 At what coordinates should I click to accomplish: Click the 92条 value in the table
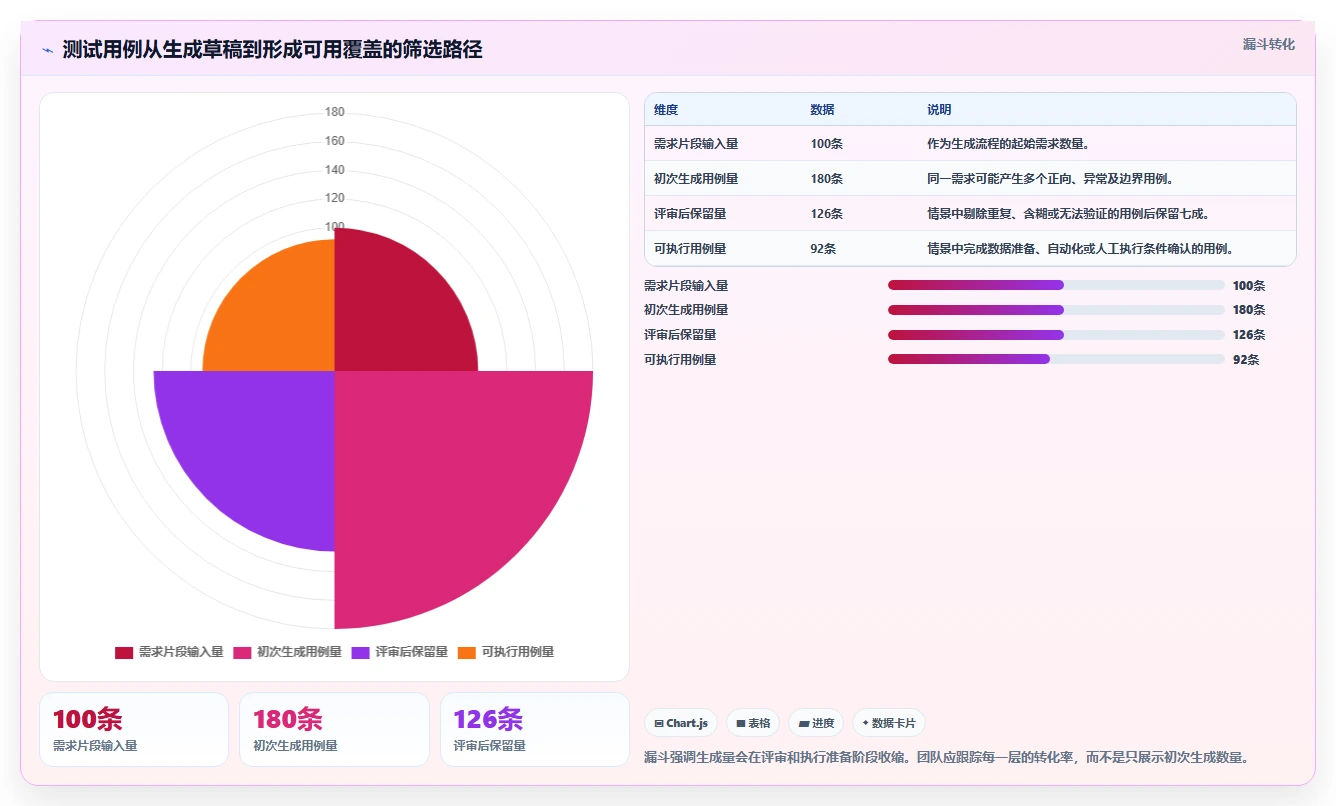click(x=823, y=249)
